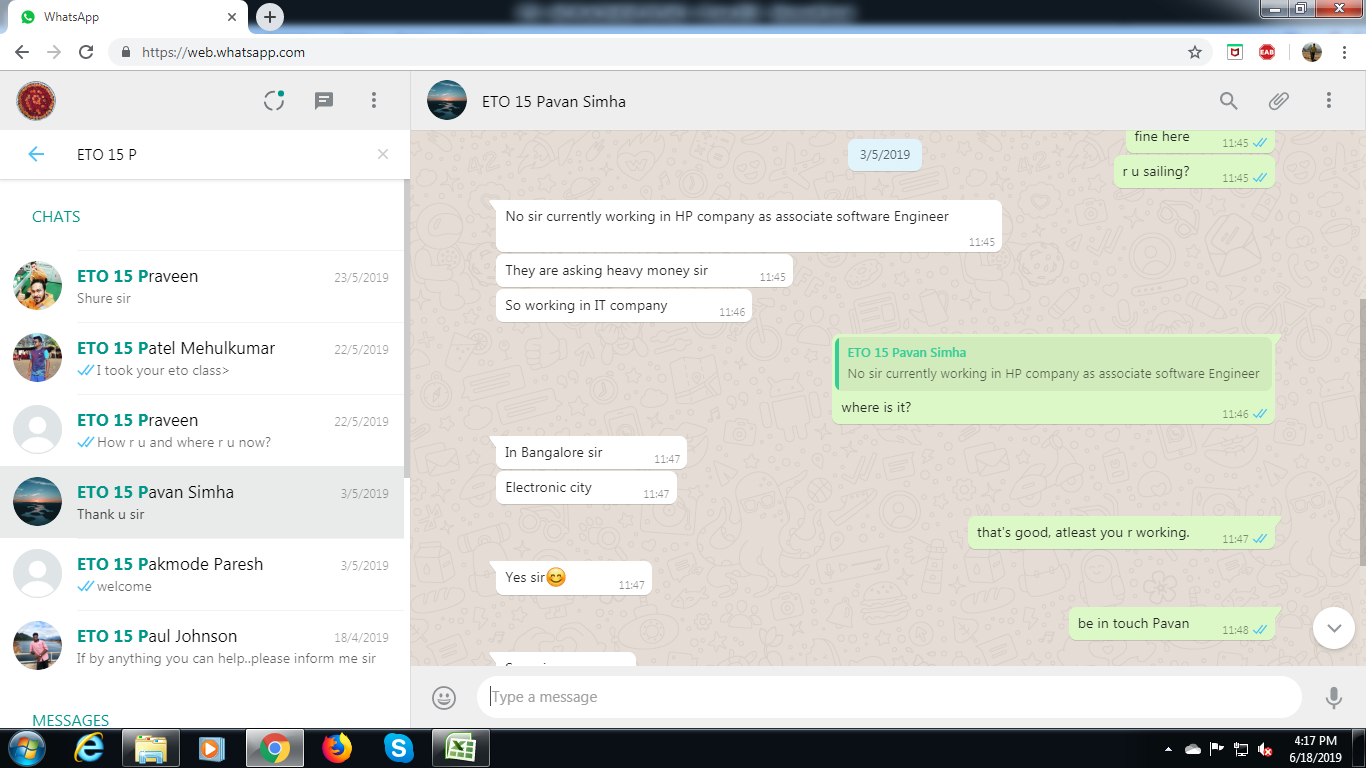
Task: Click message 'Electronic city'
Action: [586, 488]
